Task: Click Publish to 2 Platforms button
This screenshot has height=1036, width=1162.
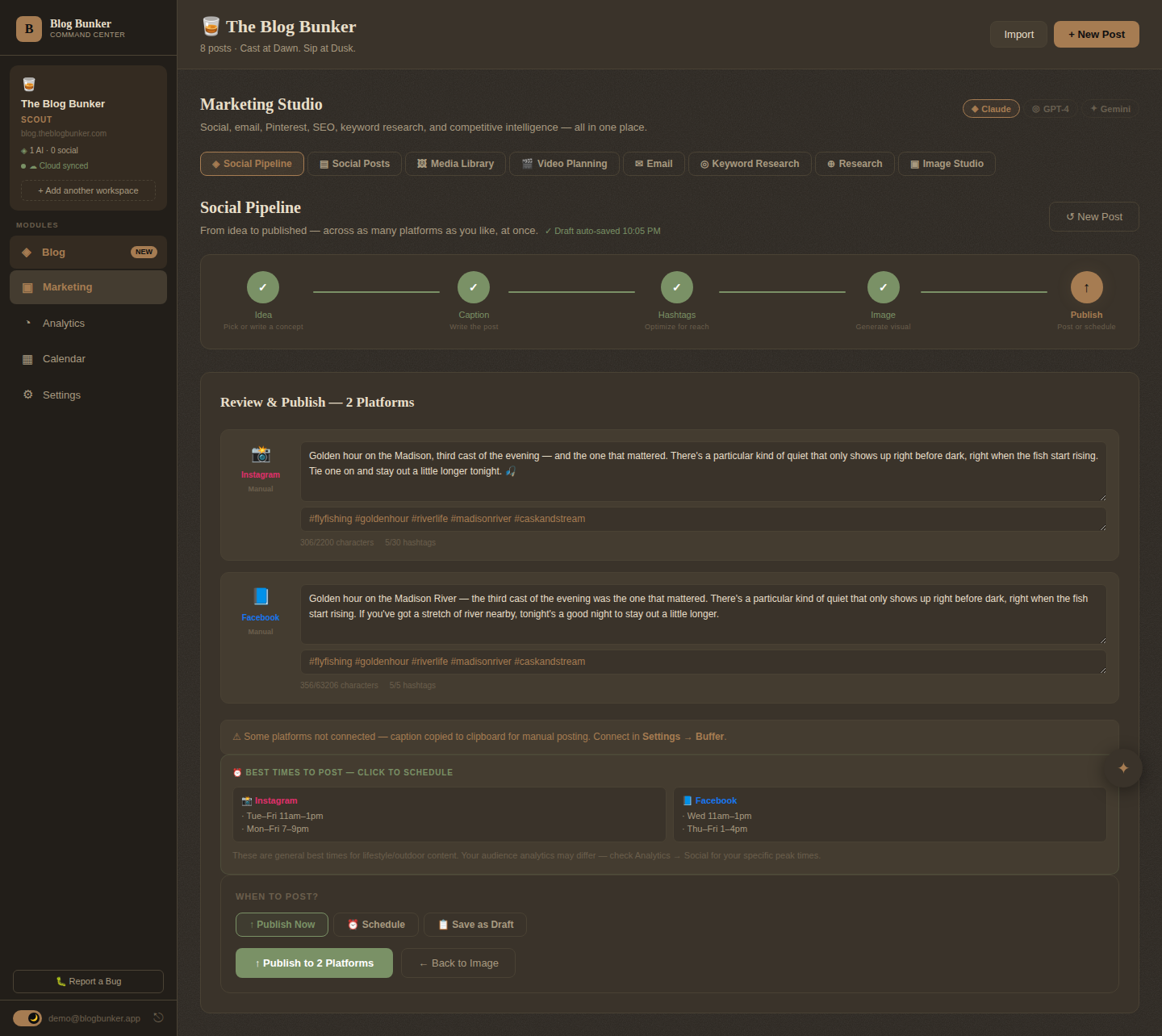Action: click(314, 963)
